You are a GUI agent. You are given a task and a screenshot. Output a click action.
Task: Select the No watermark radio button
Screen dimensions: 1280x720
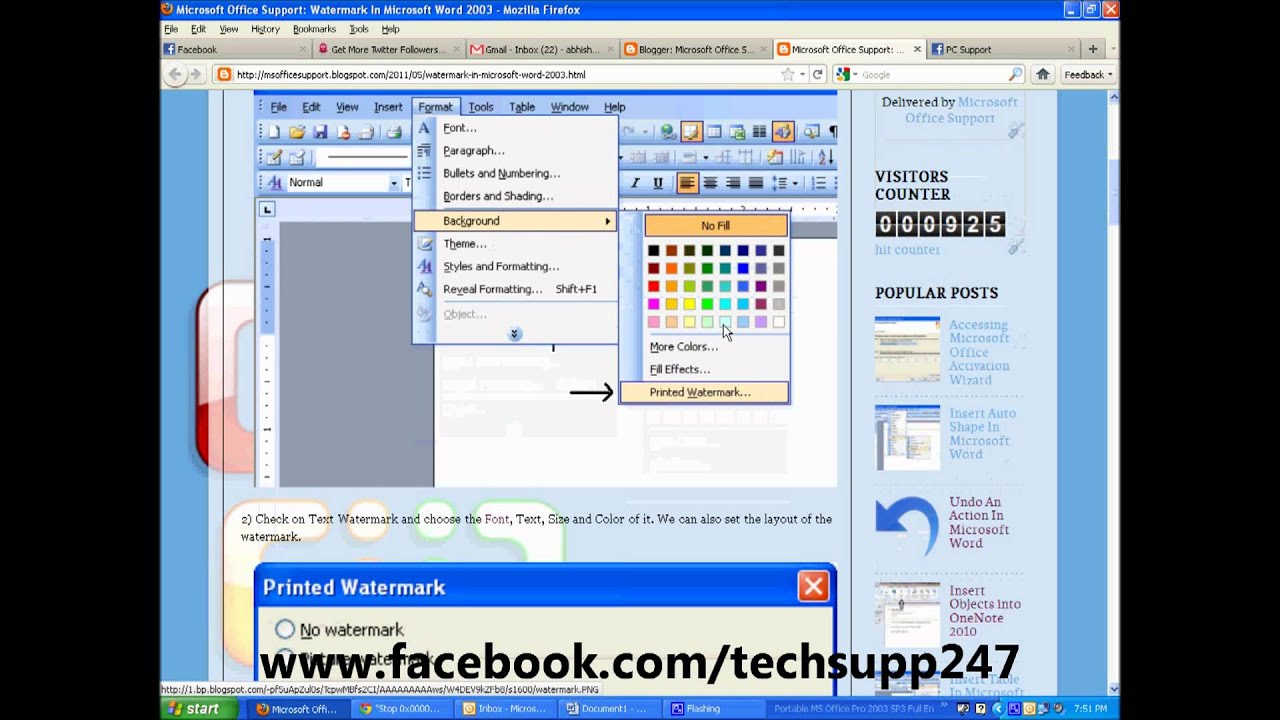(x=285, y=629)
